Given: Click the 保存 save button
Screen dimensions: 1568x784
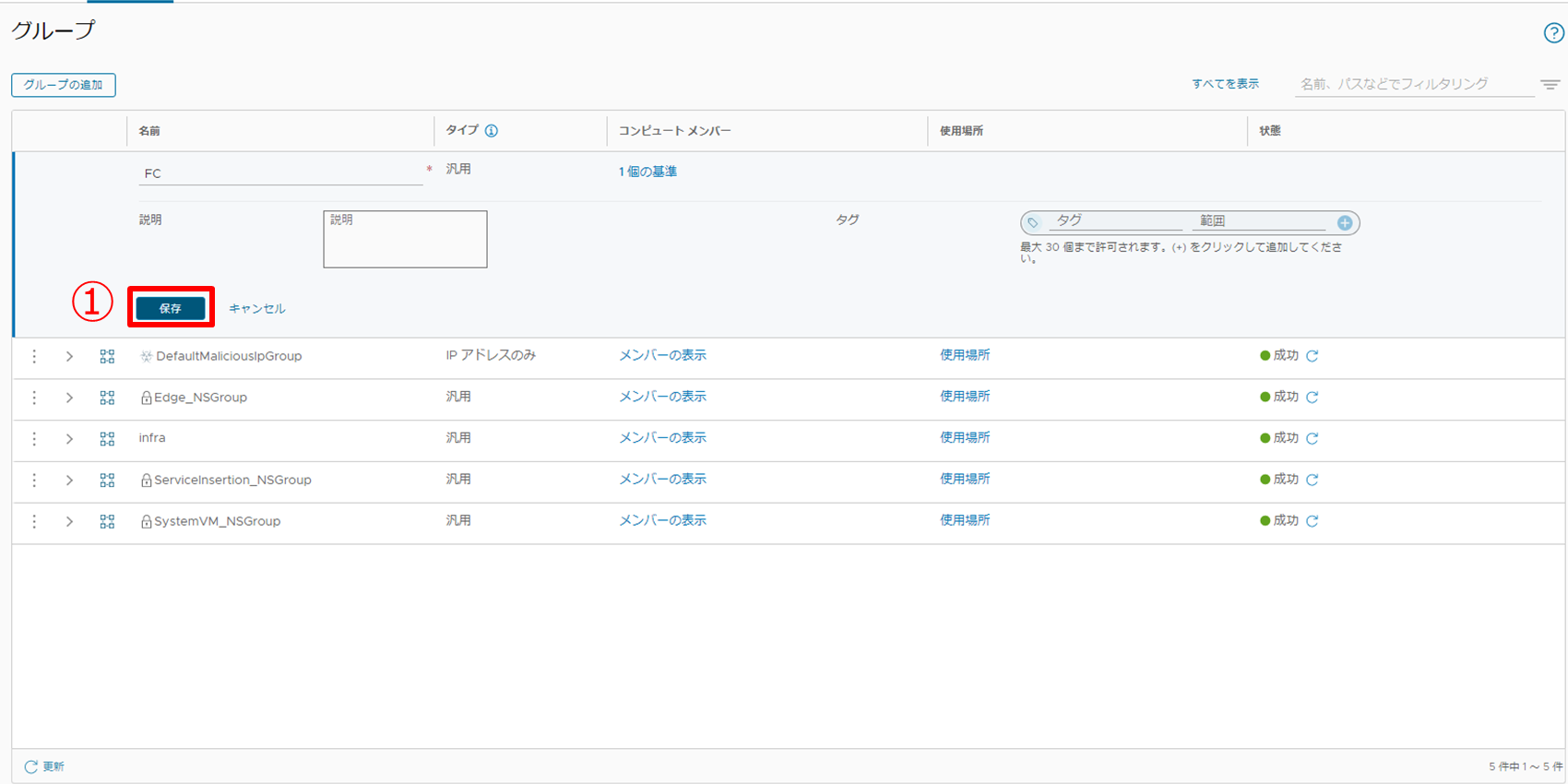Looking at the screenshot, I should [171, 308].
